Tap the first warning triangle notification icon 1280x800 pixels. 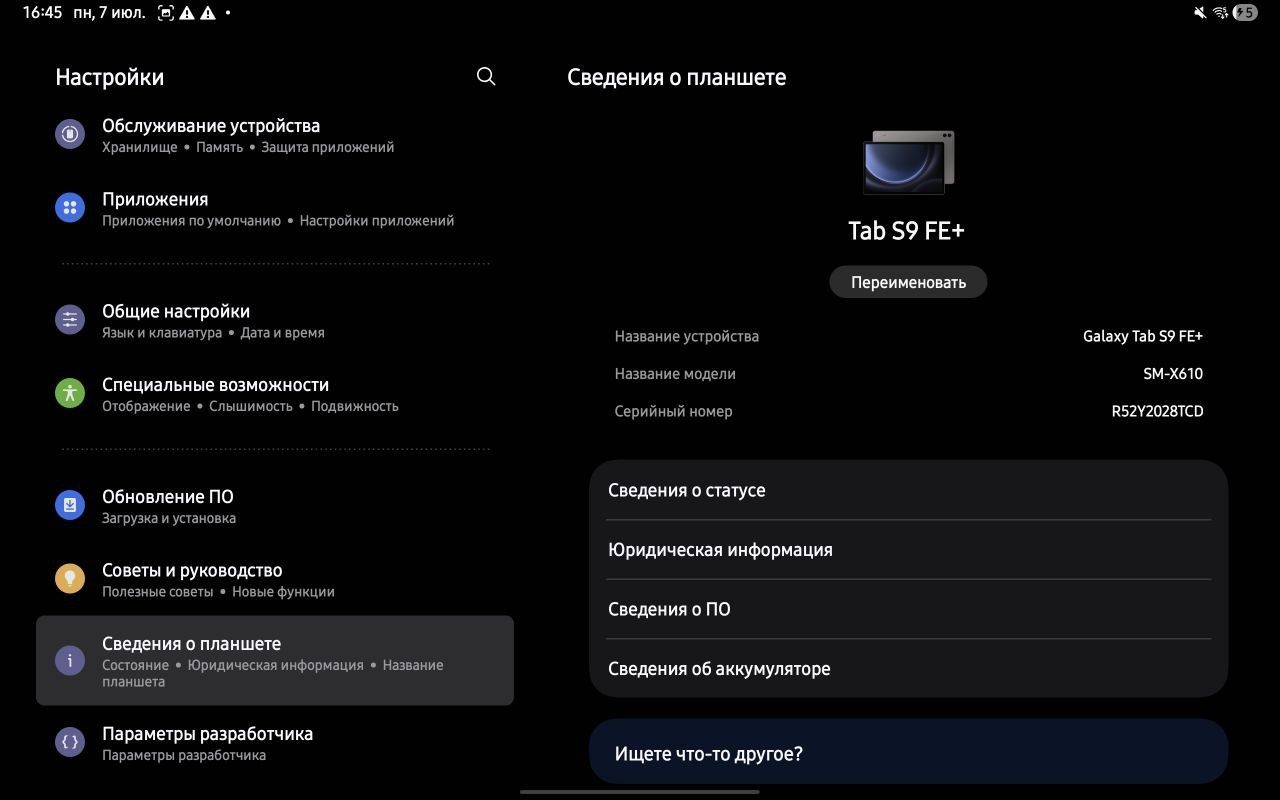pos(187,13)
